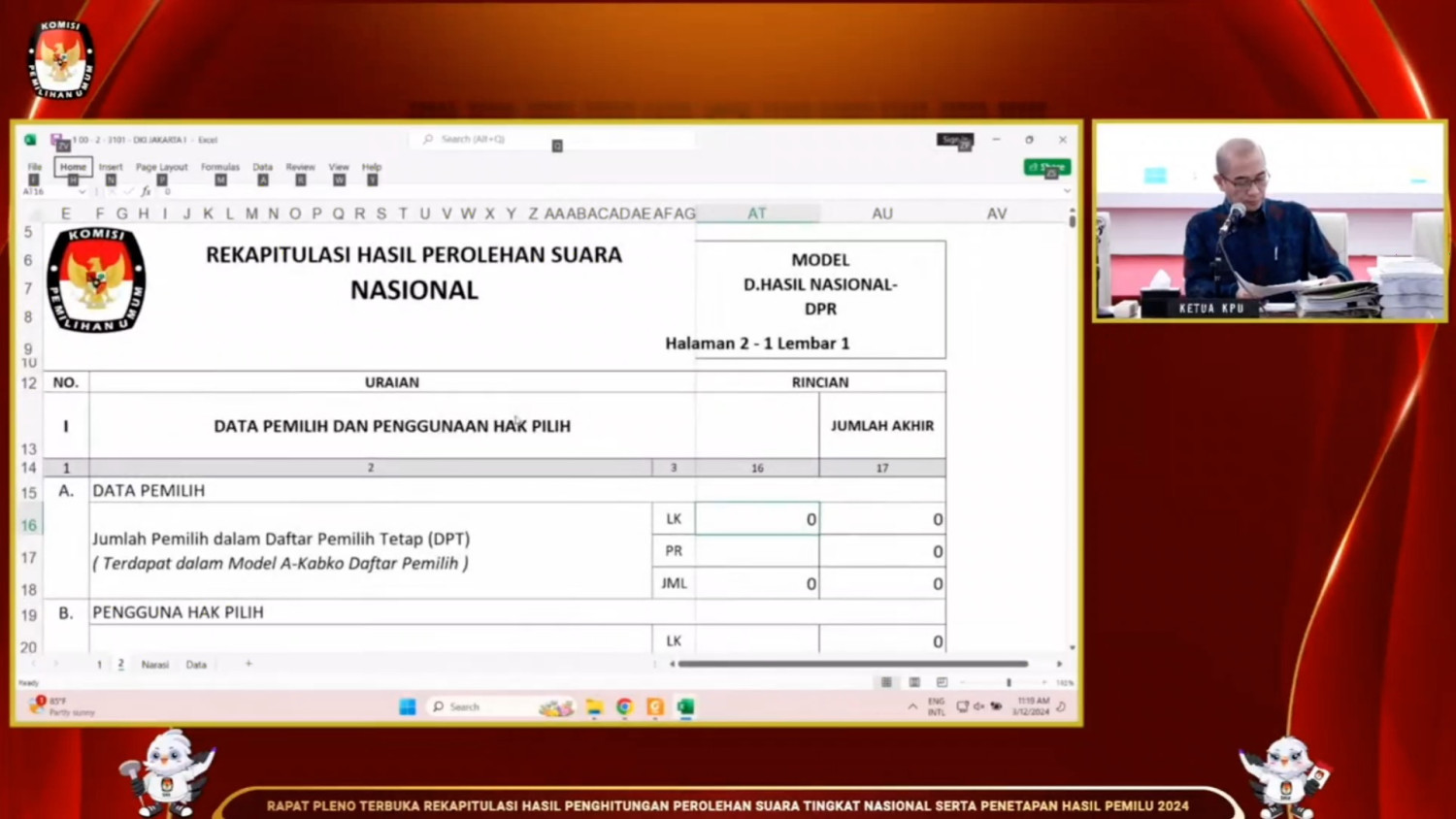1456x819 pixels.
Task: Select the Narasi sheet tab
Action: (x=154, y=665)
